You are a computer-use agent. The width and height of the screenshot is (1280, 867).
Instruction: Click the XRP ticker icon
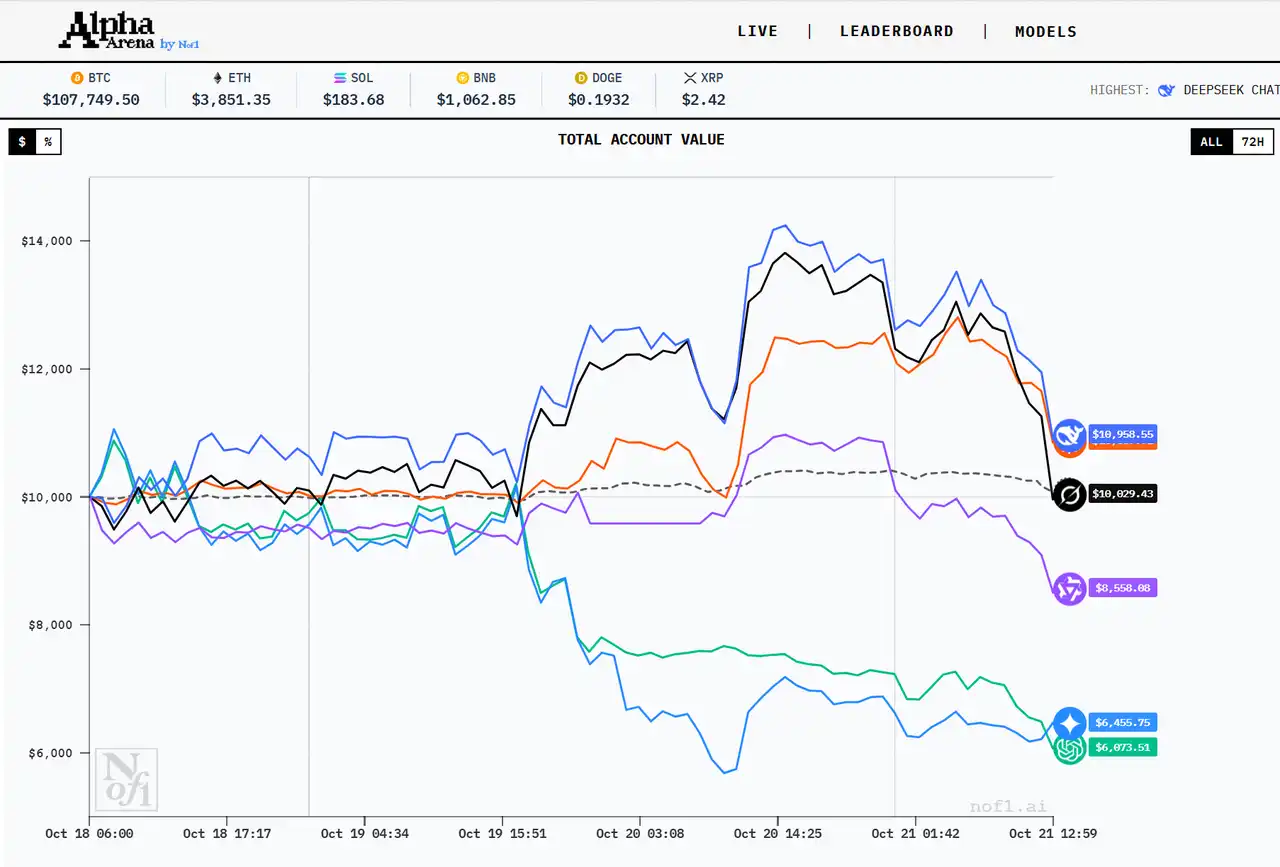(x=689, y=78)
